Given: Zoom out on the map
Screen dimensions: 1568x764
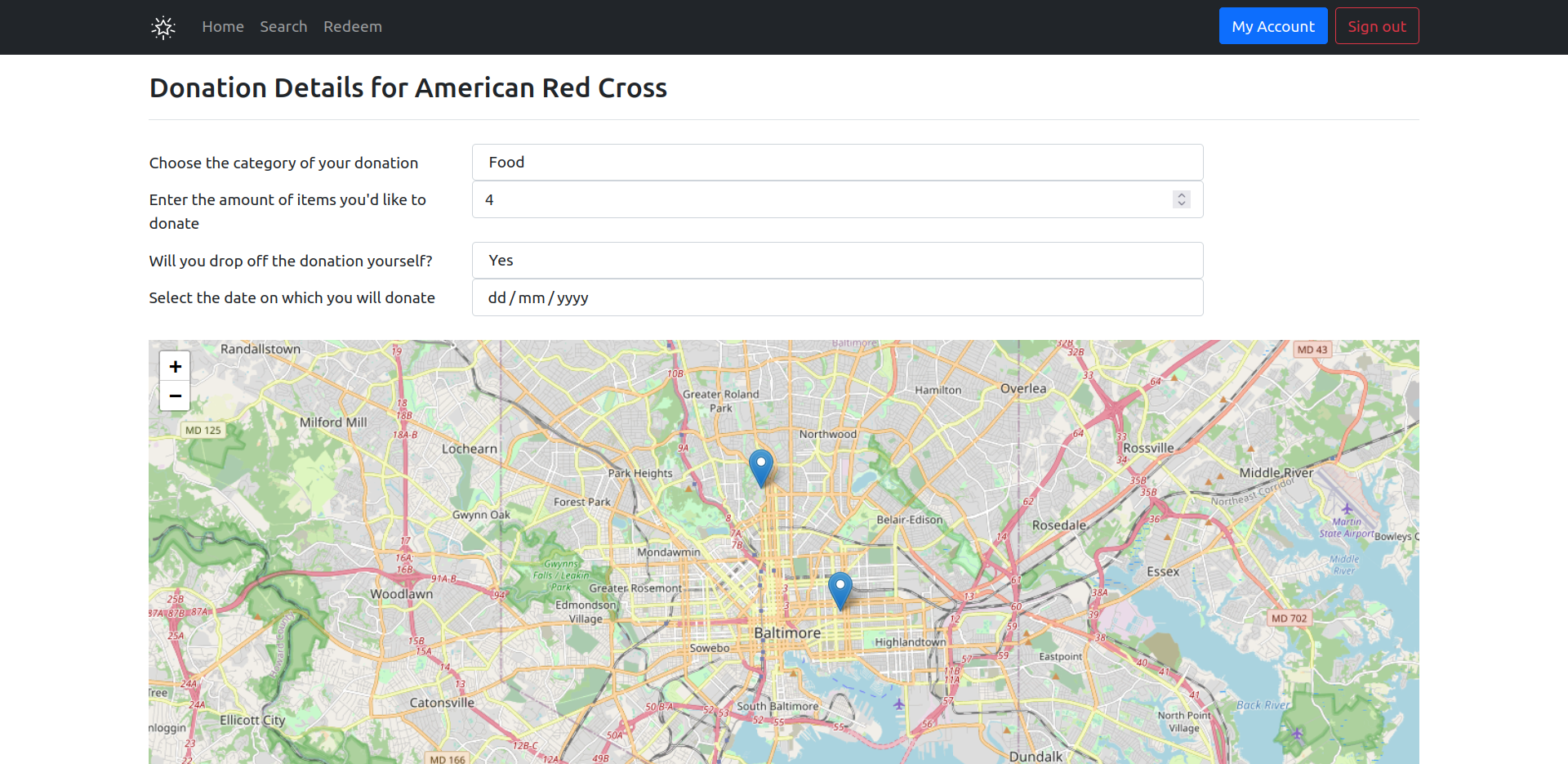Looking at the screenshot, I should (x=175, y=395).
